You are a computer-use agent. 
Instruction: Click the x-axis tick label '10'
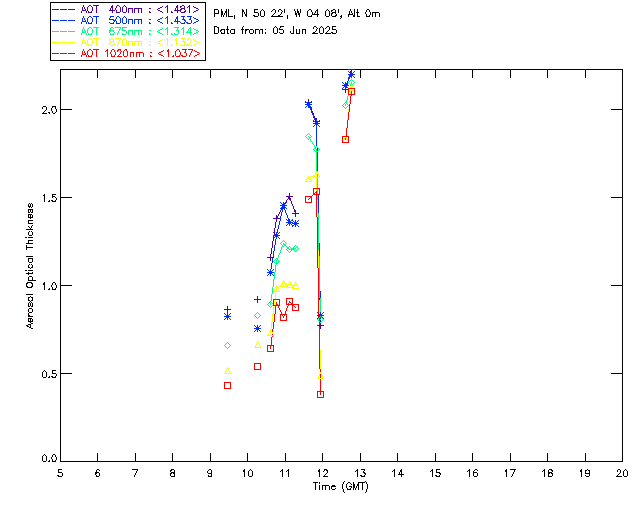click(x=247, y=473)
